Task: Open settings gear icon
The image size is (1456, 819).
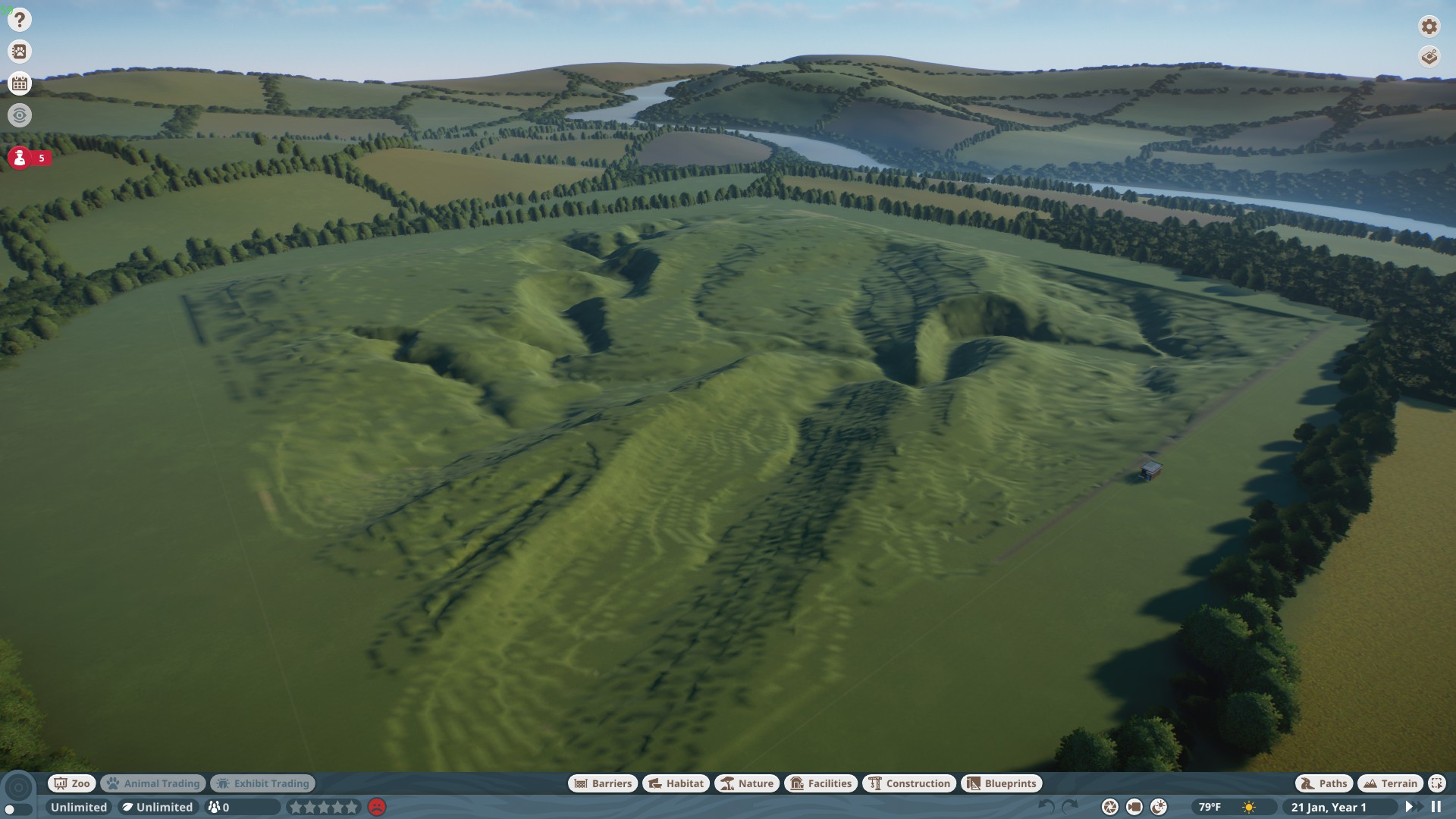Action: coord(1429,27)
